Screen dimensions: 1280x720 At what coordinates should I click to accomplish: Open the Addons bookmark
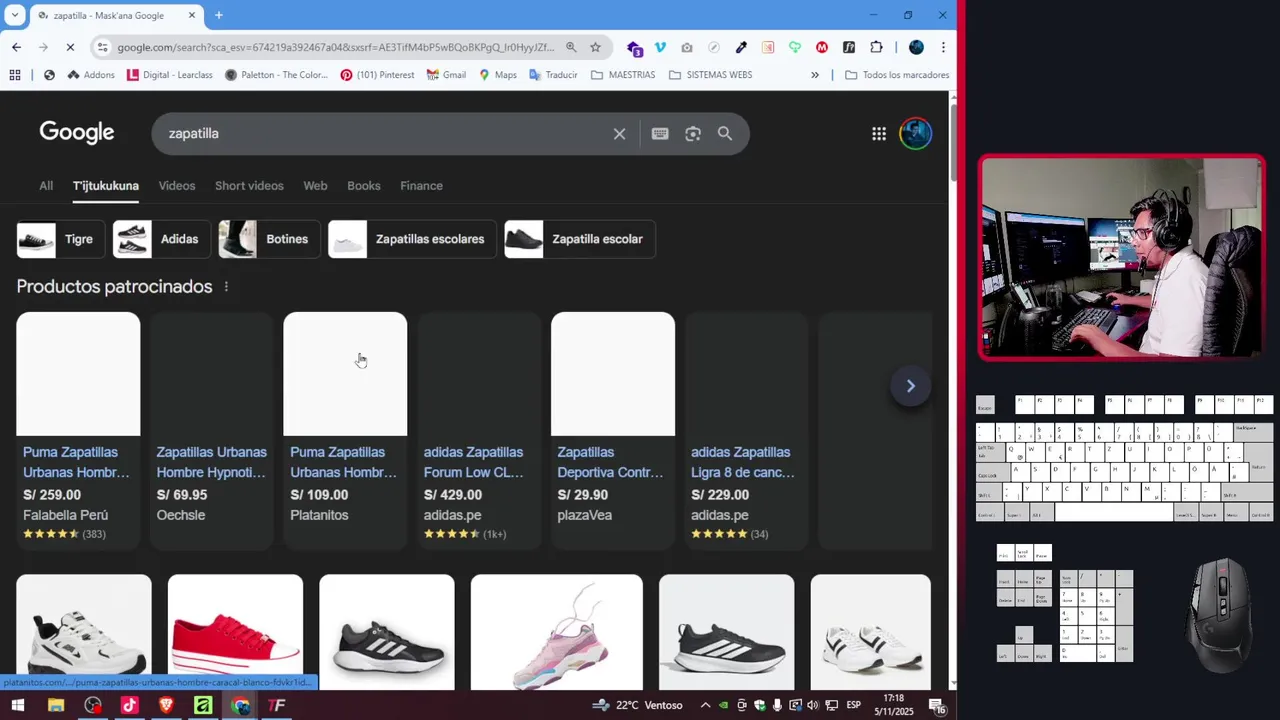click(x=91, y=75)
